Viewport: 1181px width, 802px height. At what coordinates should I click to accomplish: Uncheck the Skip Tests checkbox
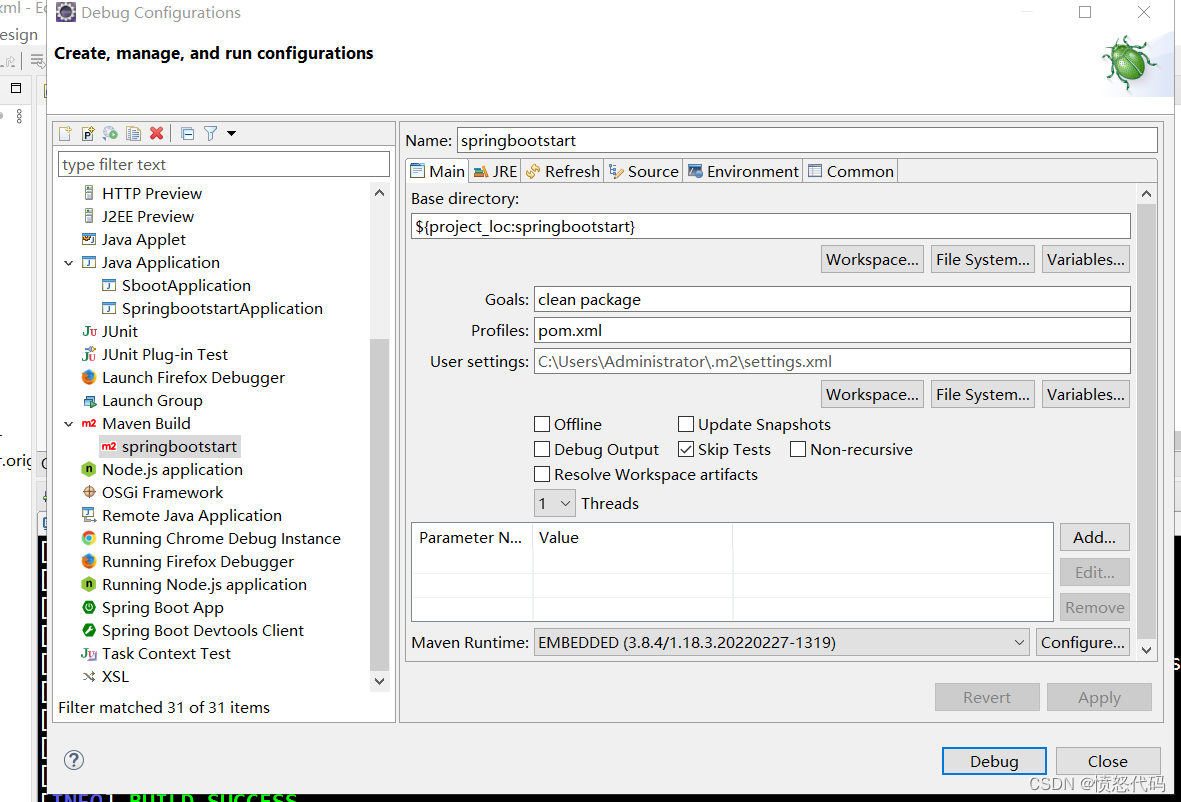685,450
